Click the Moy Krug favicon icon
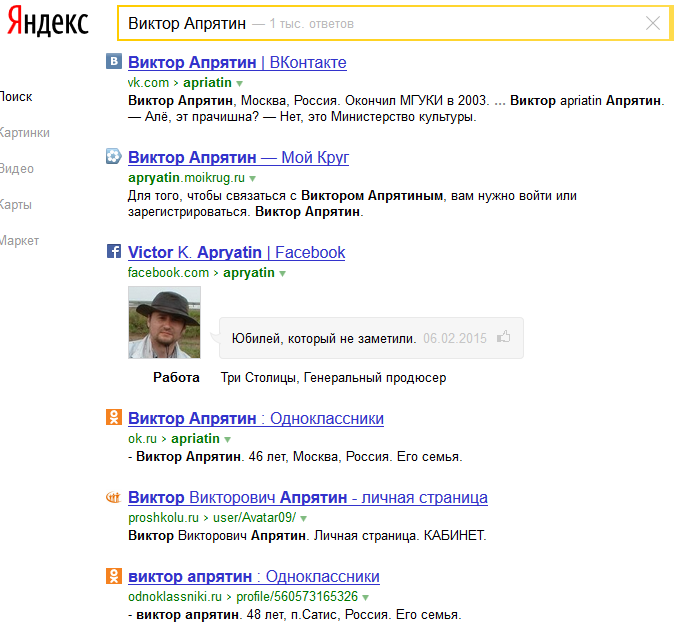674x623 pixels. pos(114,157)
